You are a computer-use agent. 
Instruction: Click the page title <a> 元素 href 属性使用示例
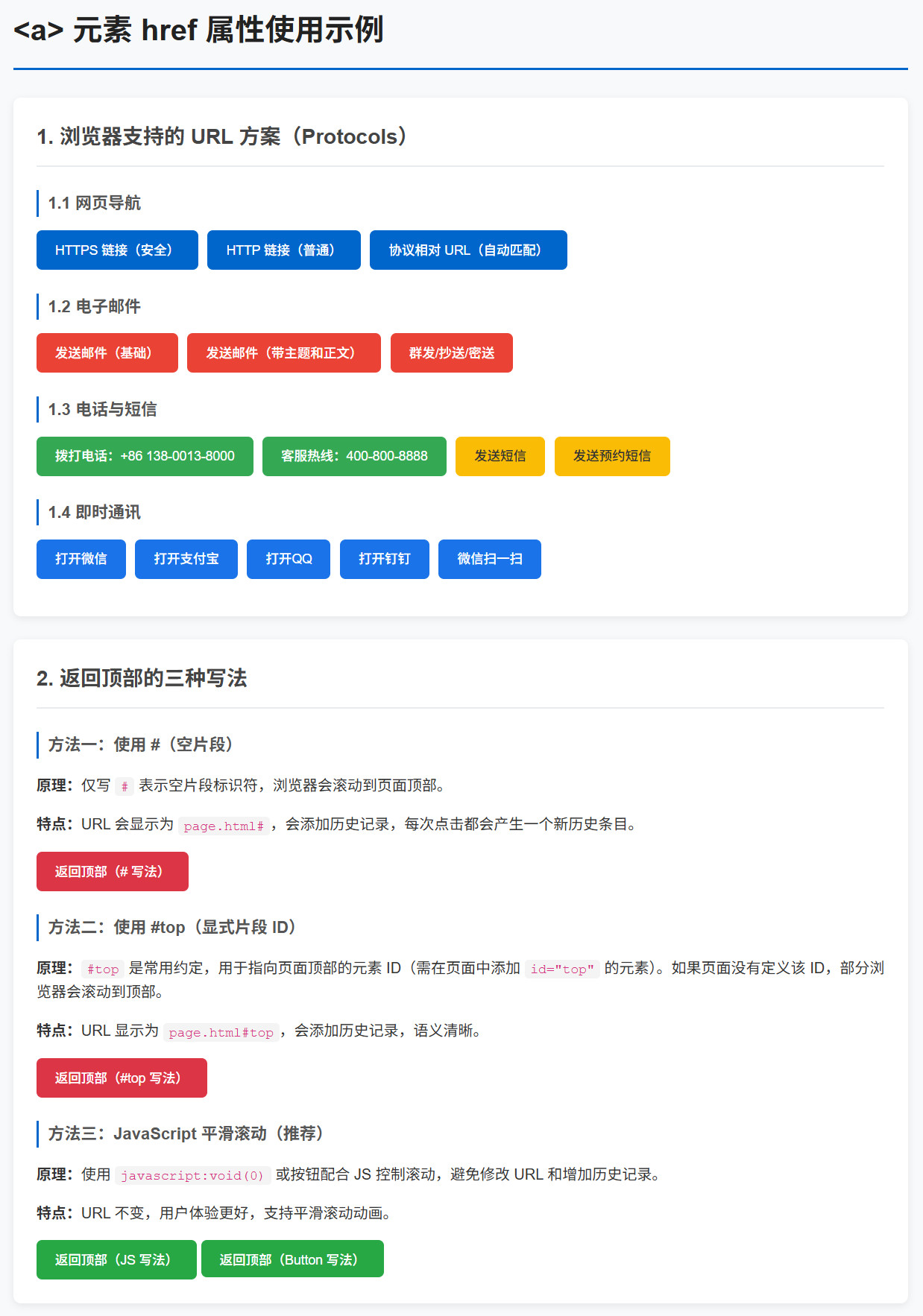point(198,31)
